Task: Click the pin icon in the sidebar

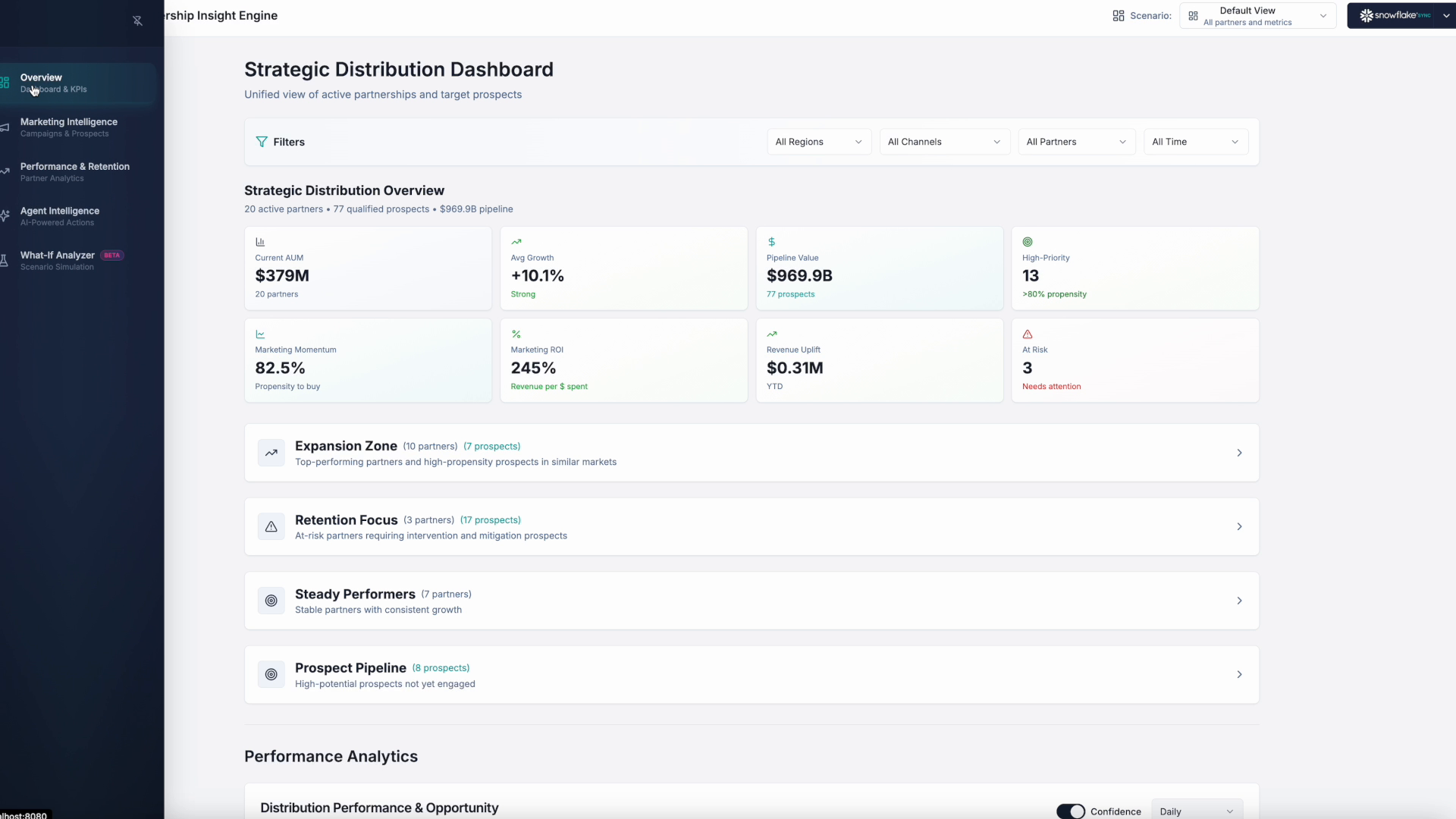Action: point(137,21)
